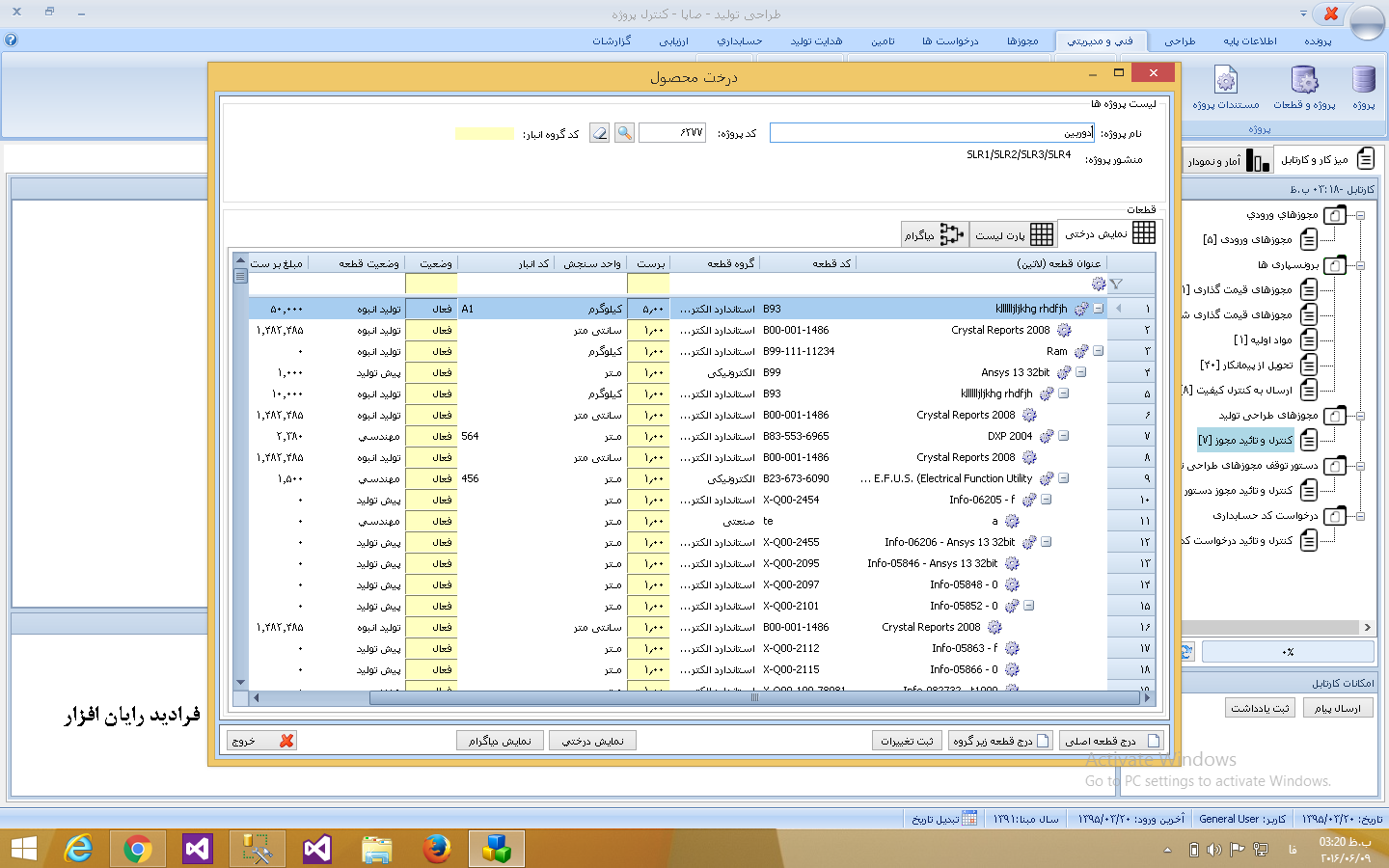Image resolution: width=1389 pixels, height=868 pixels.
Task: Switch to the دیاگرام tab
Action: (x=934, y=234)
